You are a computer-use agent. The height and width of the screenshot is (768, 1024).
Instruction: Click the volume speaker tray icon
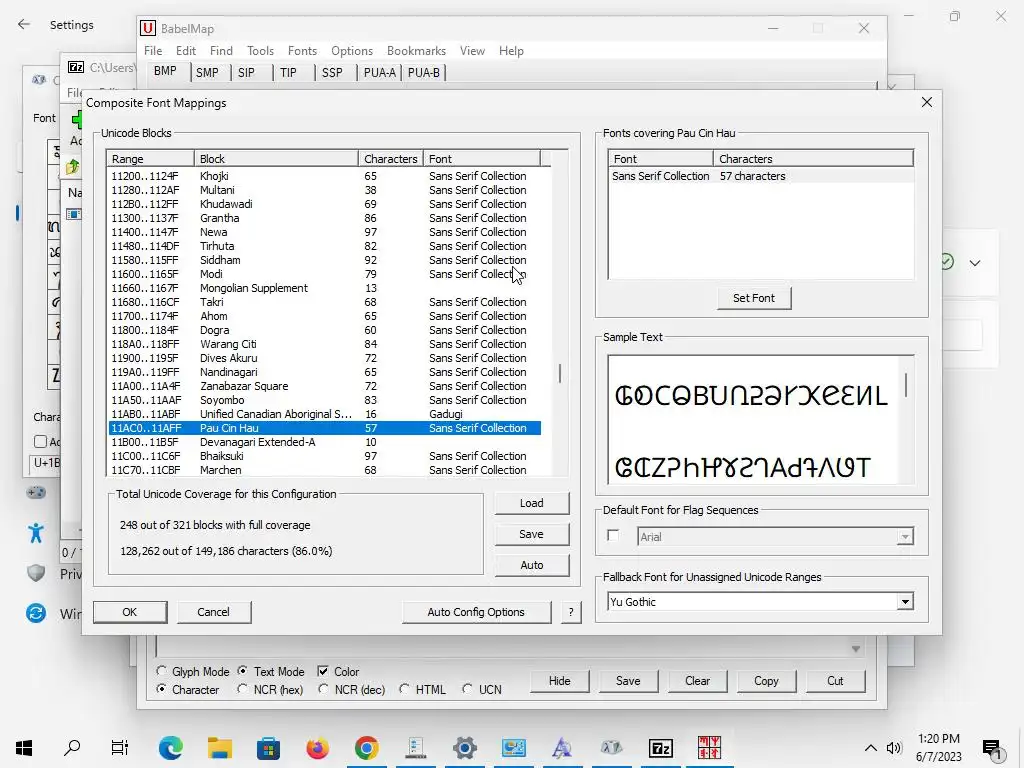point(894,748)
